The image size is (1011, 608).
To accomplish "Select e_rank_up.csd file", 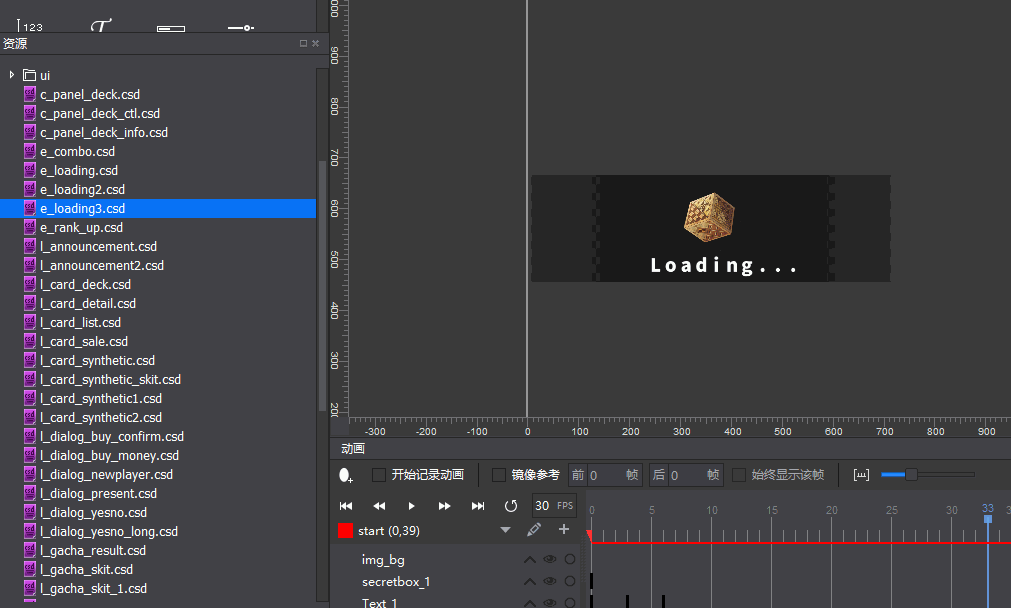I will [x=81, y=228].
